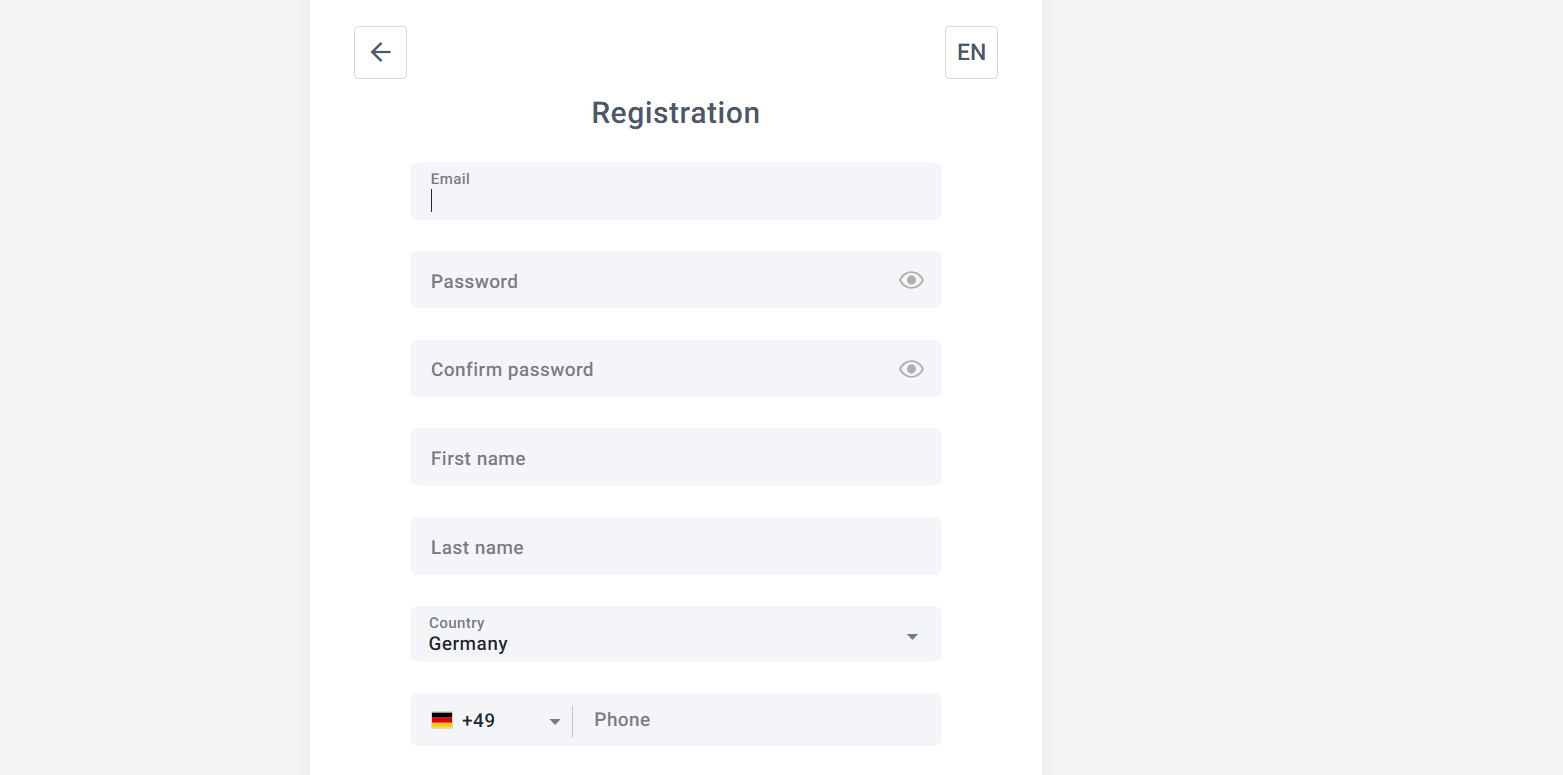
Task: Select the +49 dialing code
Action: [x=478, y=720]
